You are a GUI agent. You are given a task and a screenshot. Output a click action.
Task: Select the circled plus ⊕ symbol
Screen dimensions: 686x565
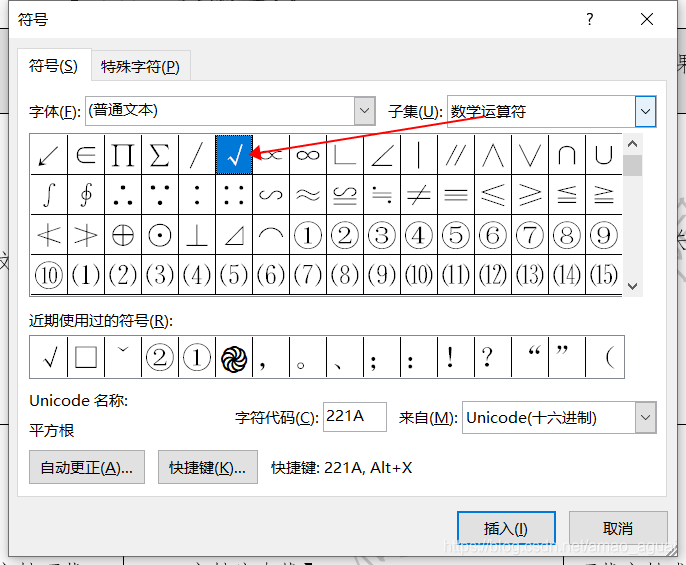click(123, 235)
